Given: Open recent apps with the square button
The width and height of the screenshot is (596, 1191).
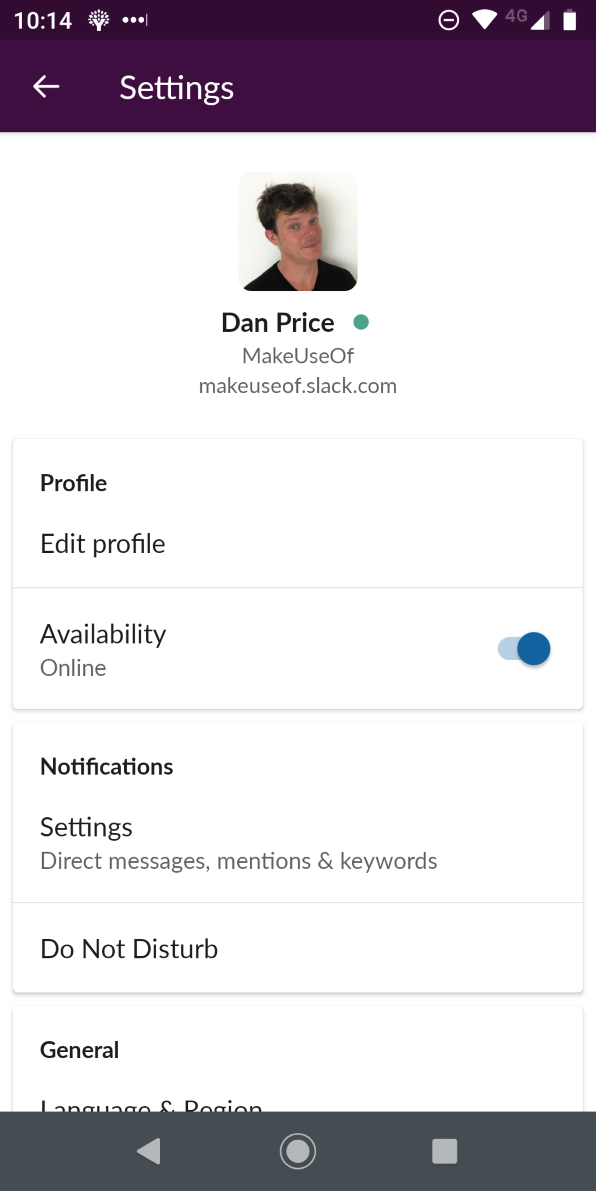Looking at the screenshot, I should click(x=444, y=1150).
